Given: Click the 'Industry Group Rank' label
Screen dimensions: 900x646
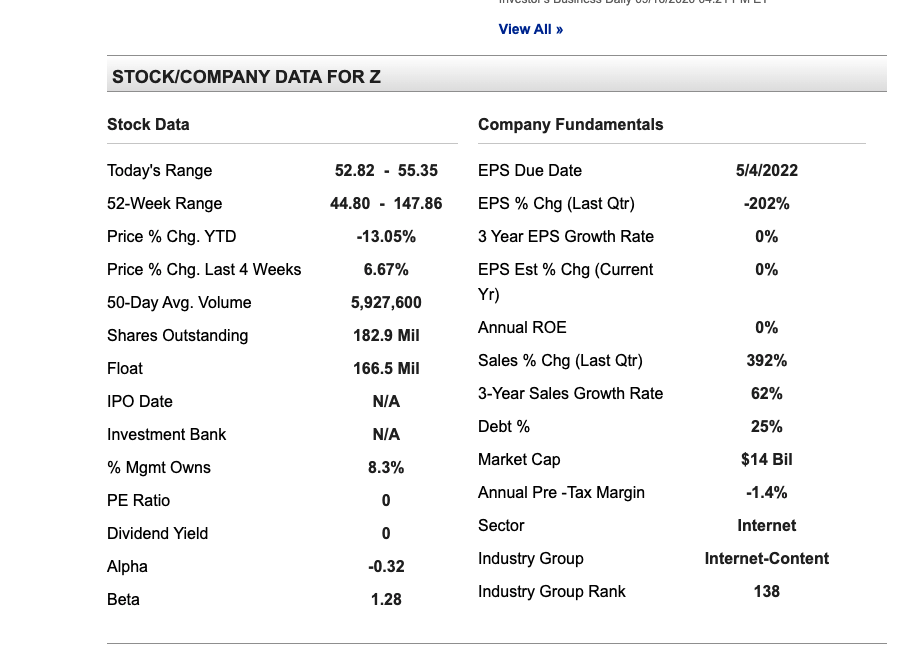Looking at the screenshot, I should click(x=552, y=591).
